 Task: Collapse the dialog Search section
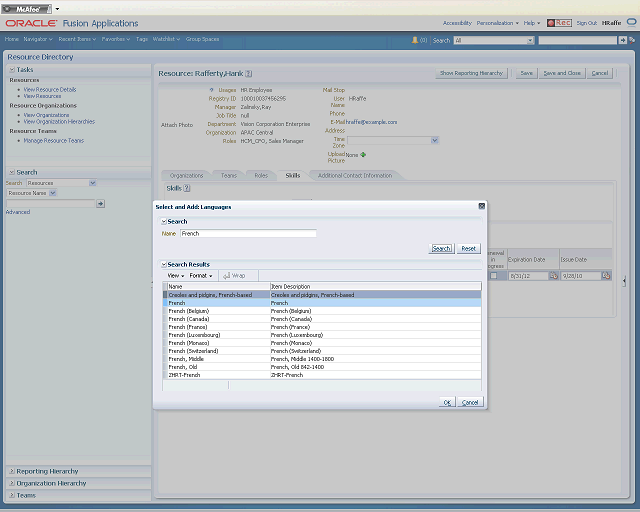[x=164, y=222]
